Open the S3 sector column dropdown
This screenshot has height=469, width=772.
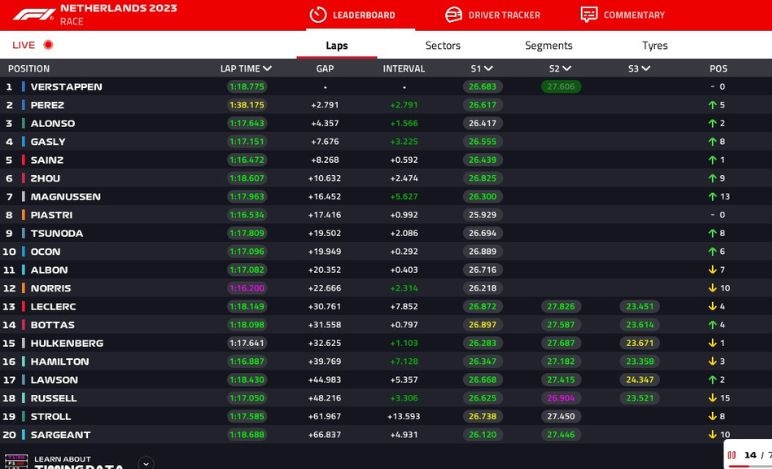646,69
